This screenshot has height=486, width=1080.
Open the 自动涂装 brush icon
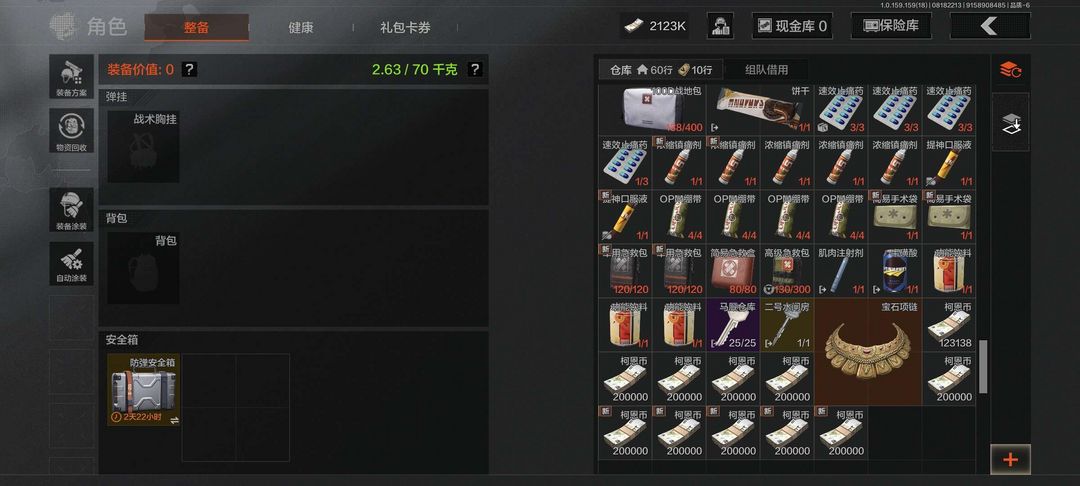click(x=71, y=263)
